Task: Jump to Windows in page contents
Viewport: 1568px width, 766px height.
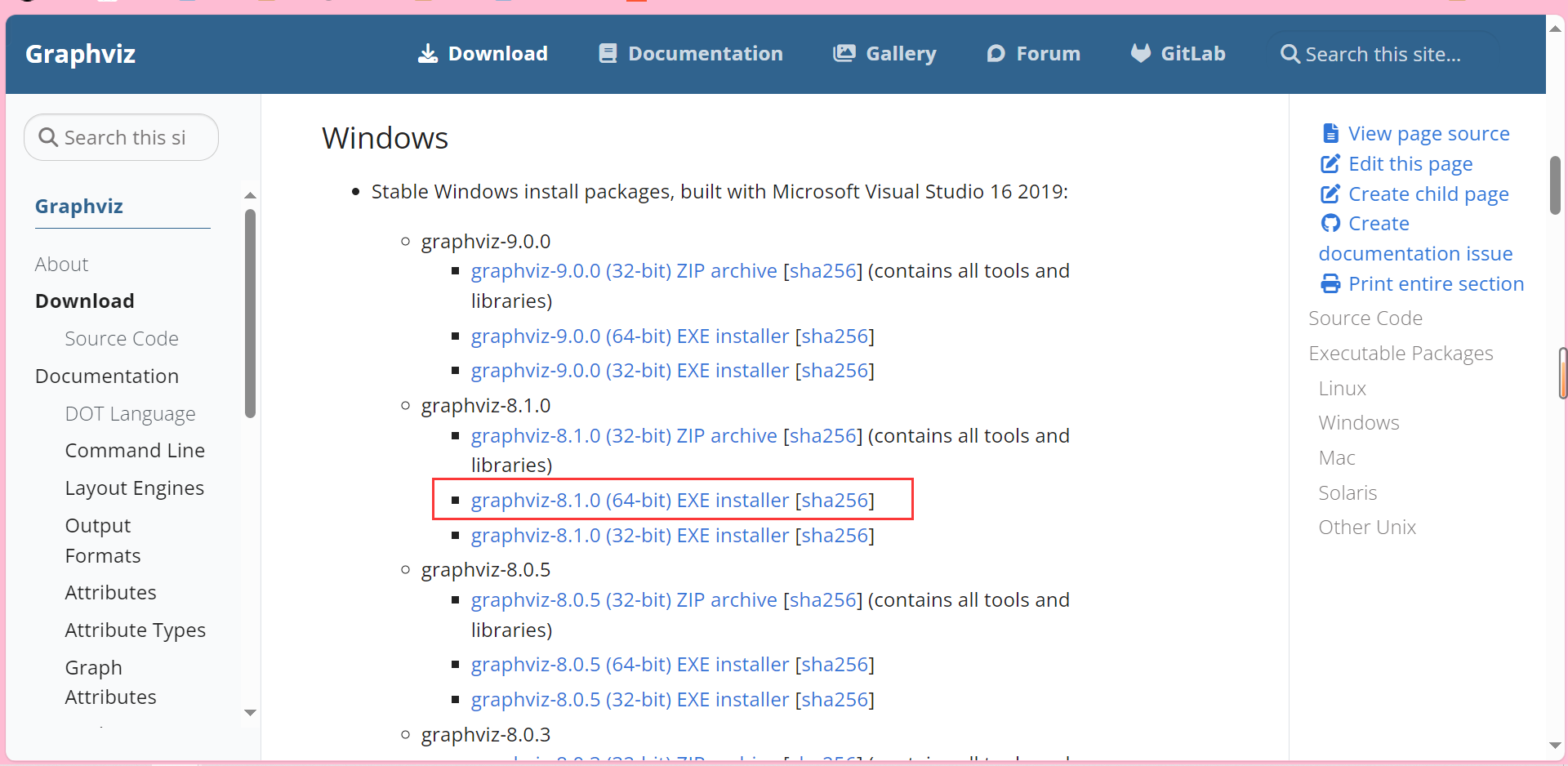Action: click(x=1359, y=422)
